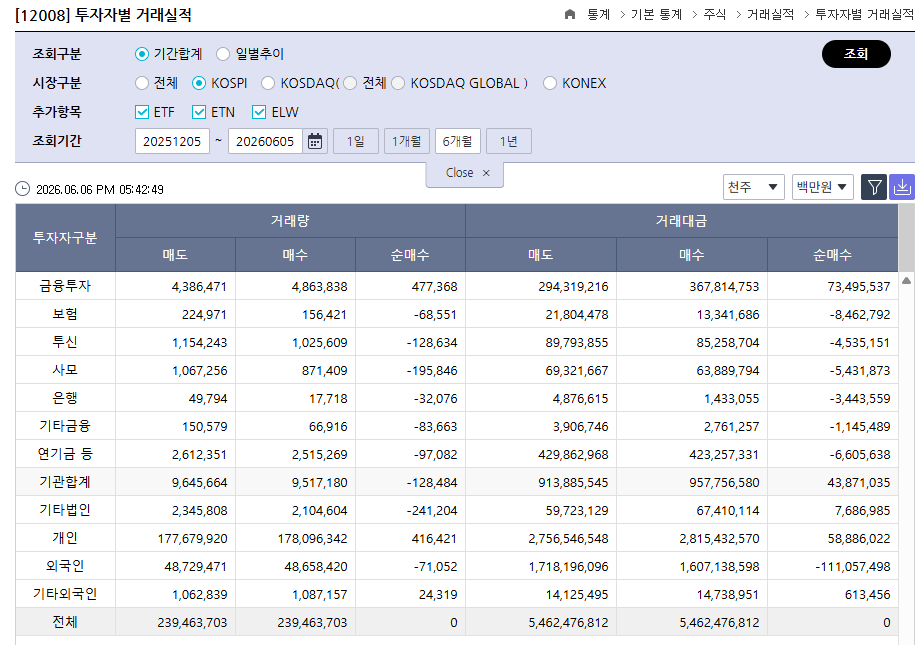Image resolution: width=924 pixels, height=645 pixels.
Task: Uncheck the ETF checkbox
Action: point(141,112)
